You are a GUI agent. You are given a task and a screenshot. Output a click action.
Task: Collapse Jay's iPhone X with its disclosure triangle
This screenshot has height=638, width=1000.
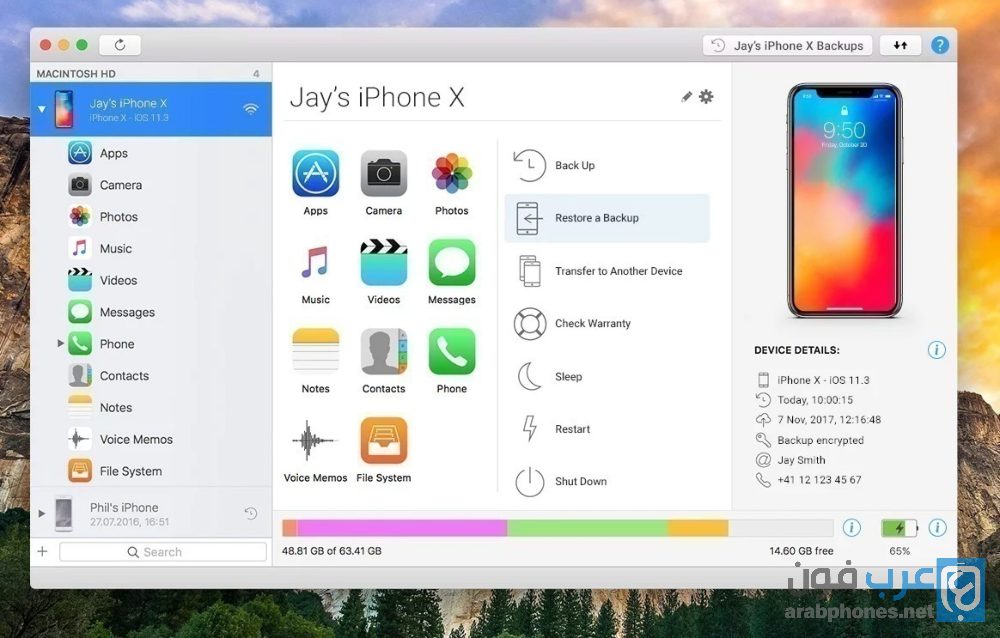(40, 110)
